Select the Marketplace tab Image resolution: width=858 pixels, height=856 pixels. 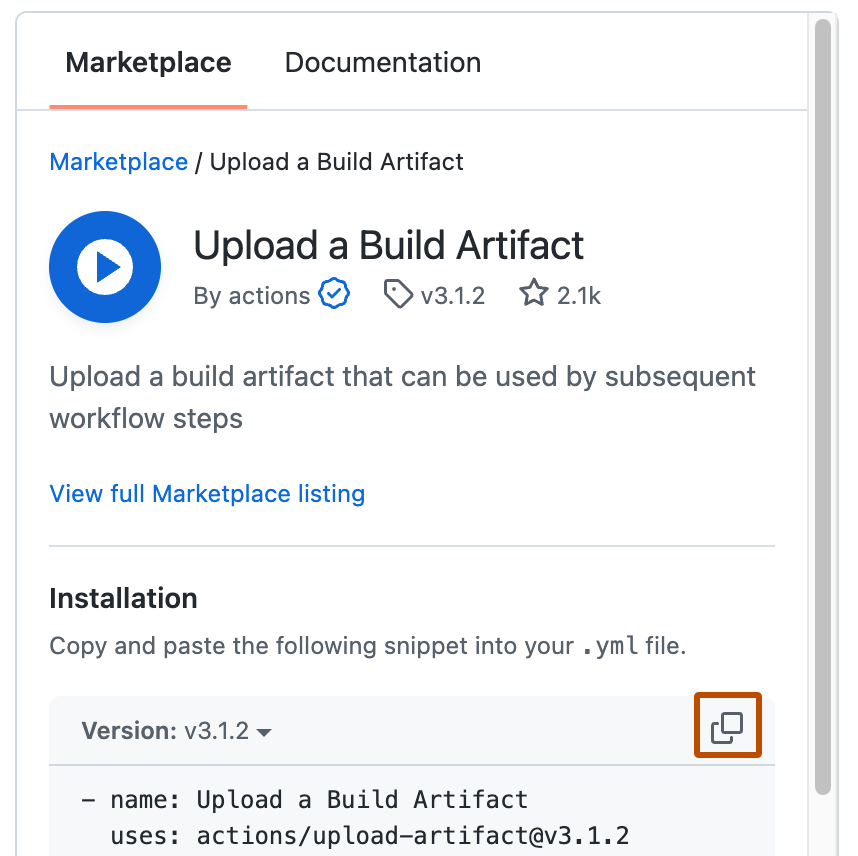tap(147, 62)
